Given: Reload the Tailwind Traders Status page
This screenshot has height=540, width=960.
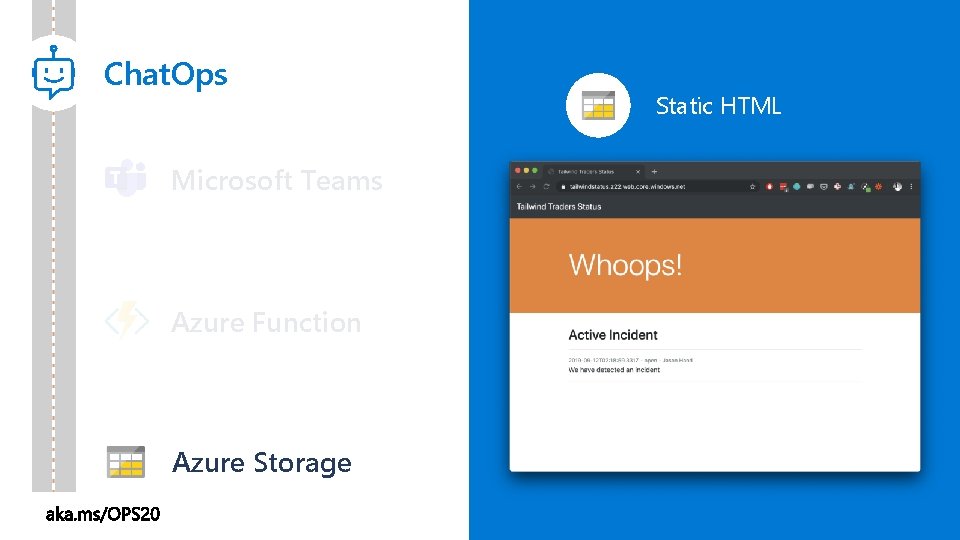Looking at the screenshot, I should coord(546,187).
